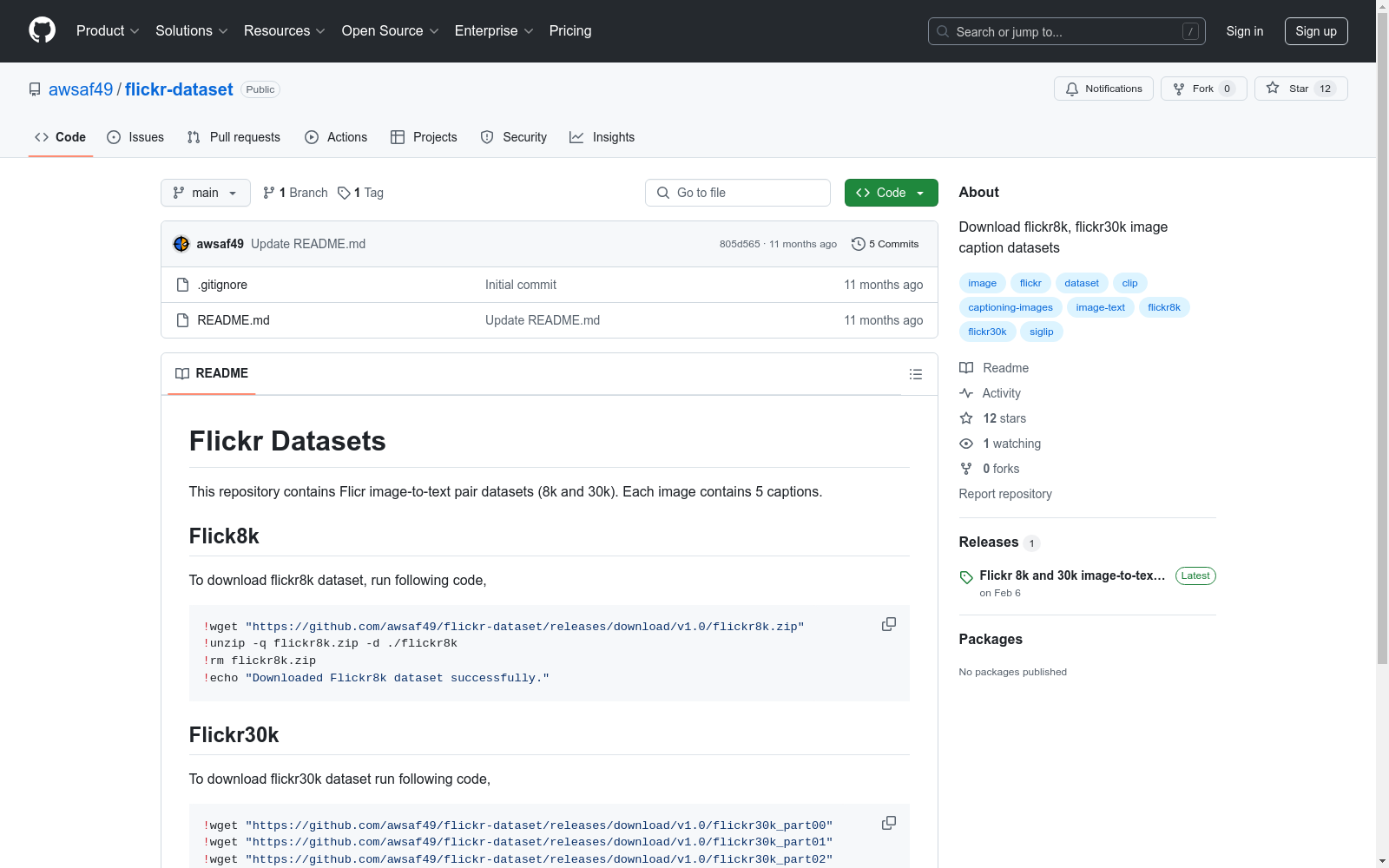The height and width of the screenshot is (868, 1389).
Task: Select the README tab heading
Action: (x=212, y=373)
